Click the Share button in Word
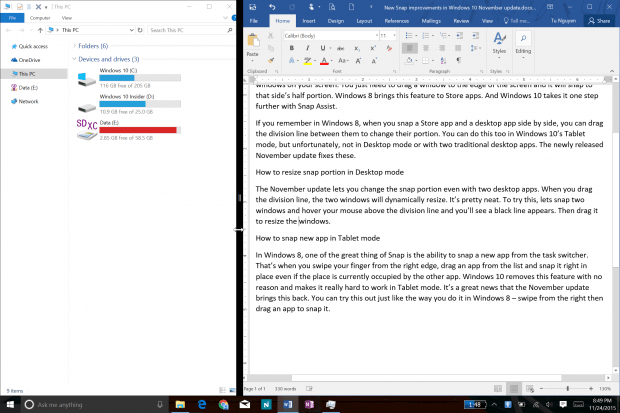620x413 pixels. coord(599,21)
